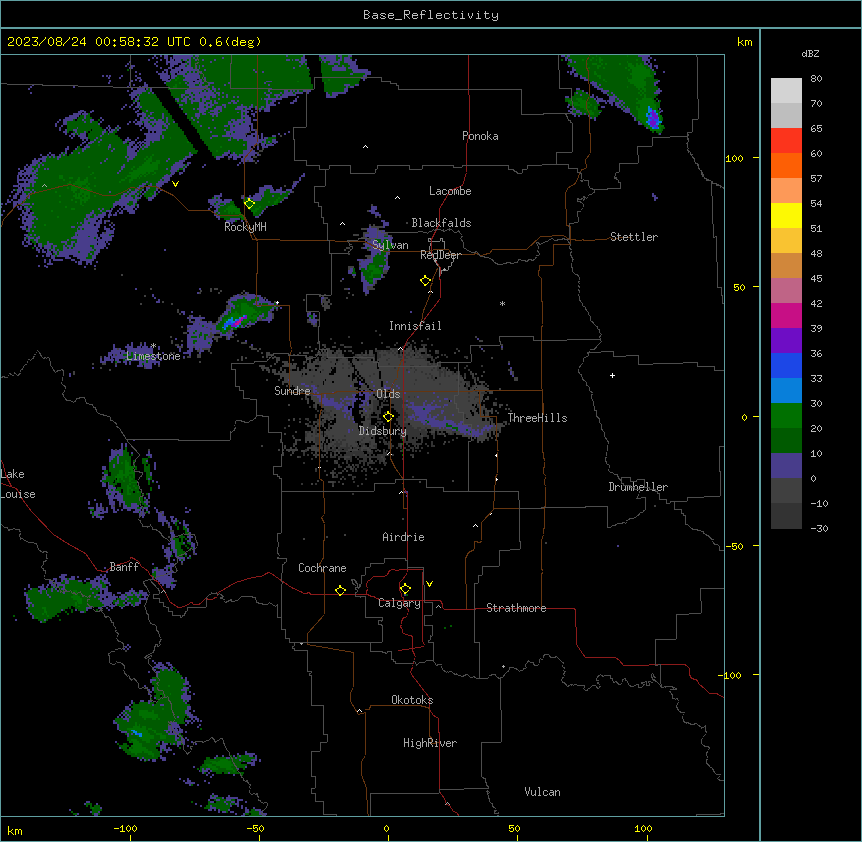Image resolution: width=862 pixels, height=842 pixels.
Task: Click the dBZ legend heading
Action: tap(810, 53)
